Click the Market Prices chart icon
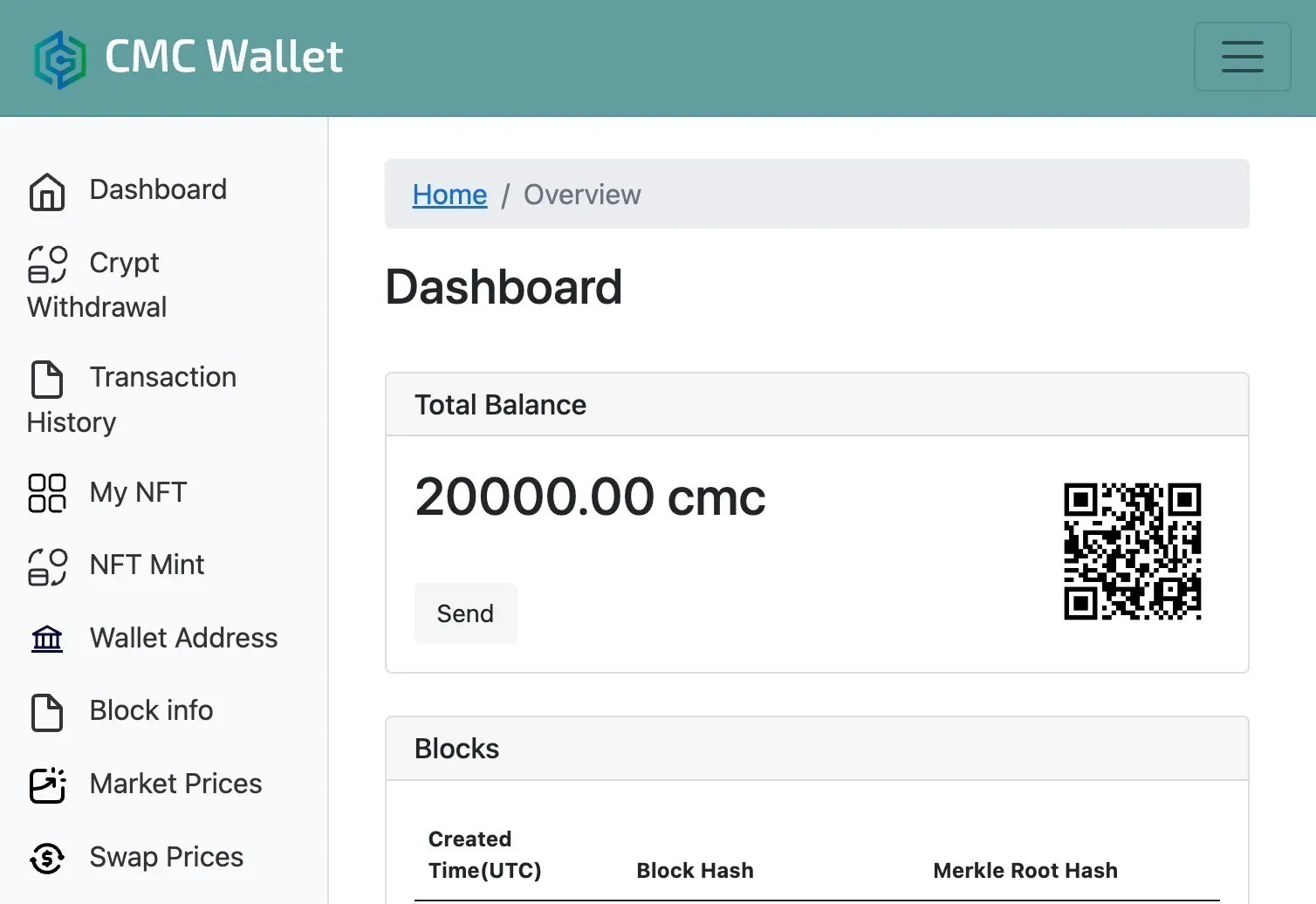The image size is (1316, 904). (x=47, y=784)
